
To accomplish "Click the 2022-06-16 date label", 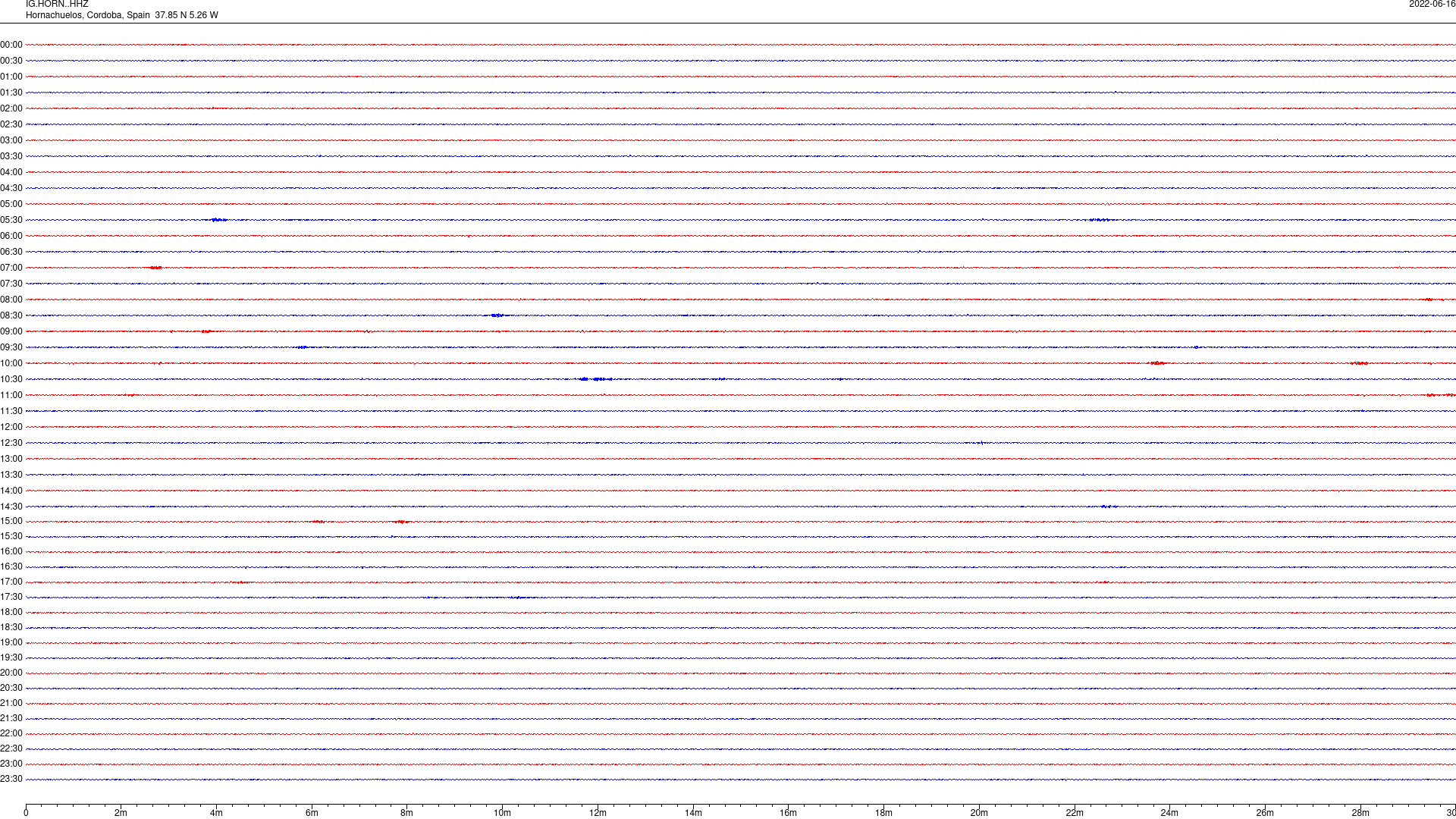I will click(x=1432, y=5).
